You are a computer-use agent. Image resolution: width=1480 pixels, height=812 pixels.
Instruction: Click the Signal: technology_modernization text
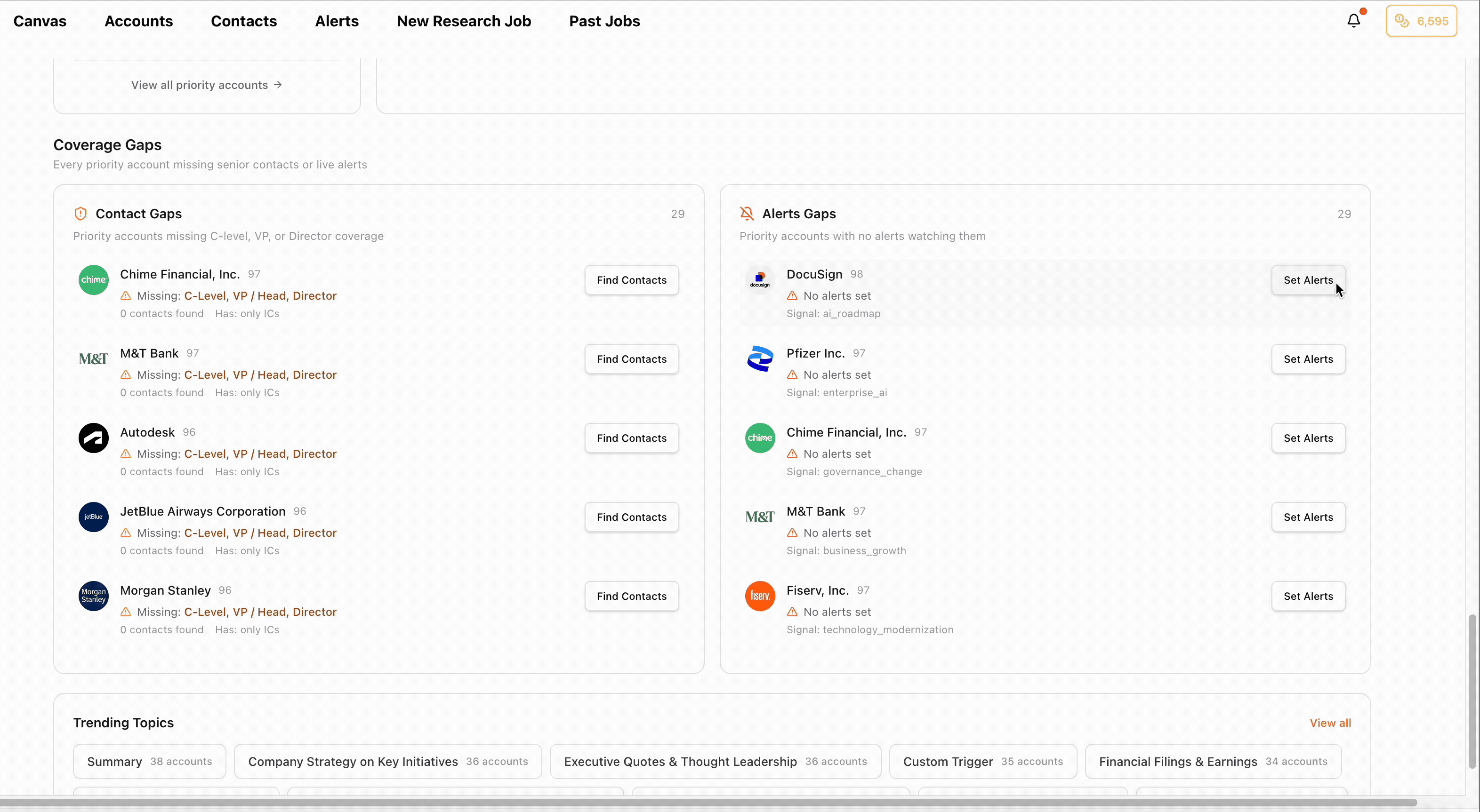coord(870,630)
